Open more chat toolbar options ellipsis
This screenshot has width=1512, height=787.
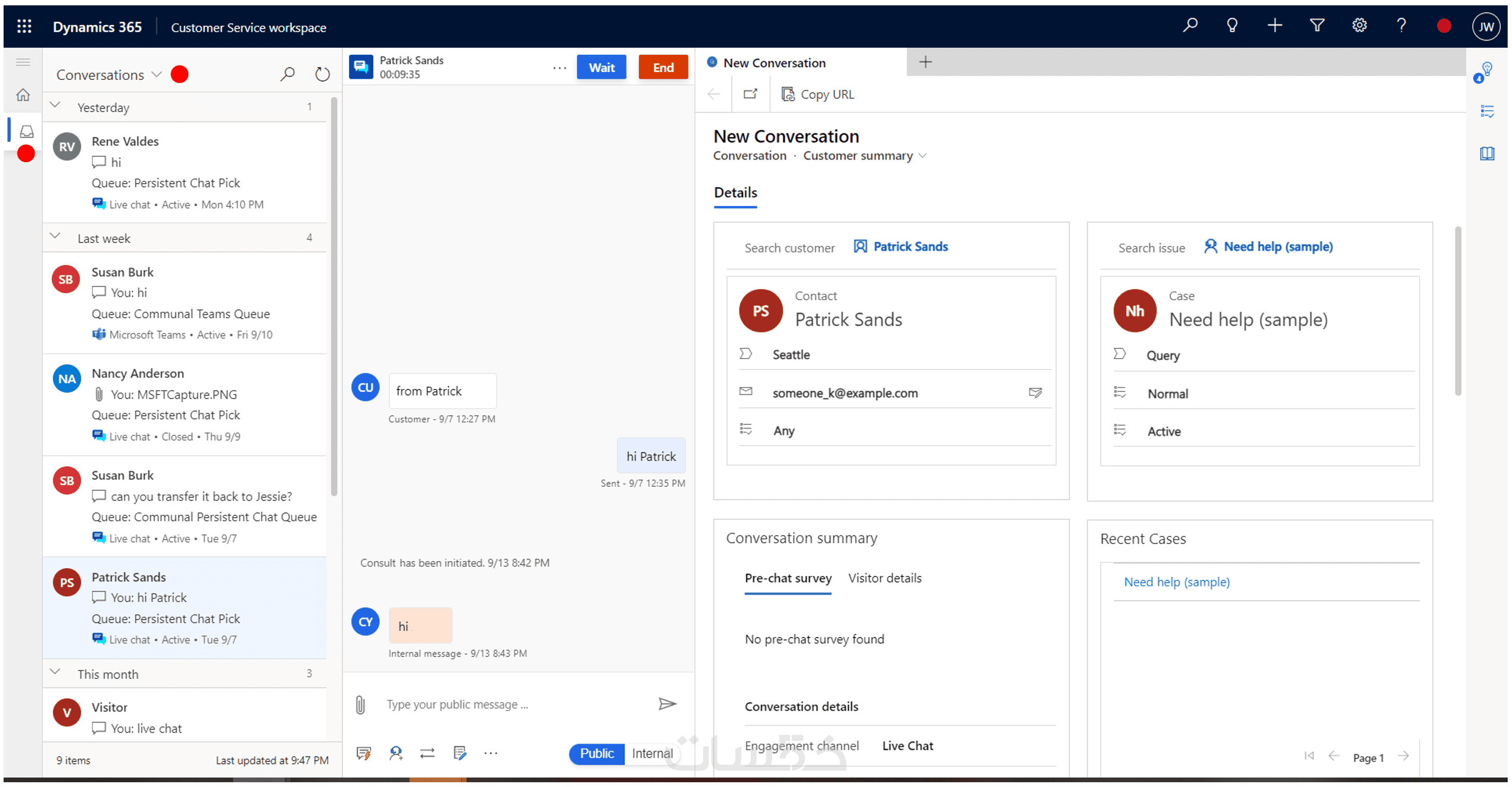click(x=491, y=753)
